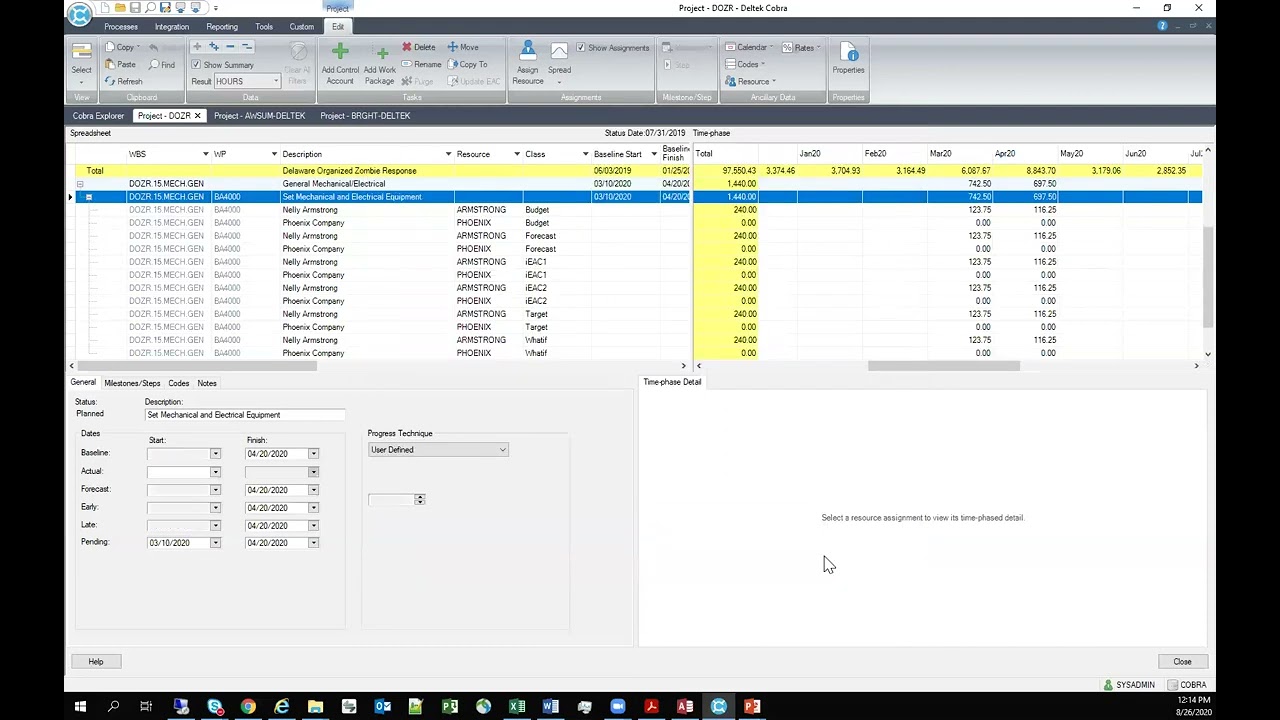Open the Integration ribbon tab
This screenshot has height=720, width=1280.
172,27
